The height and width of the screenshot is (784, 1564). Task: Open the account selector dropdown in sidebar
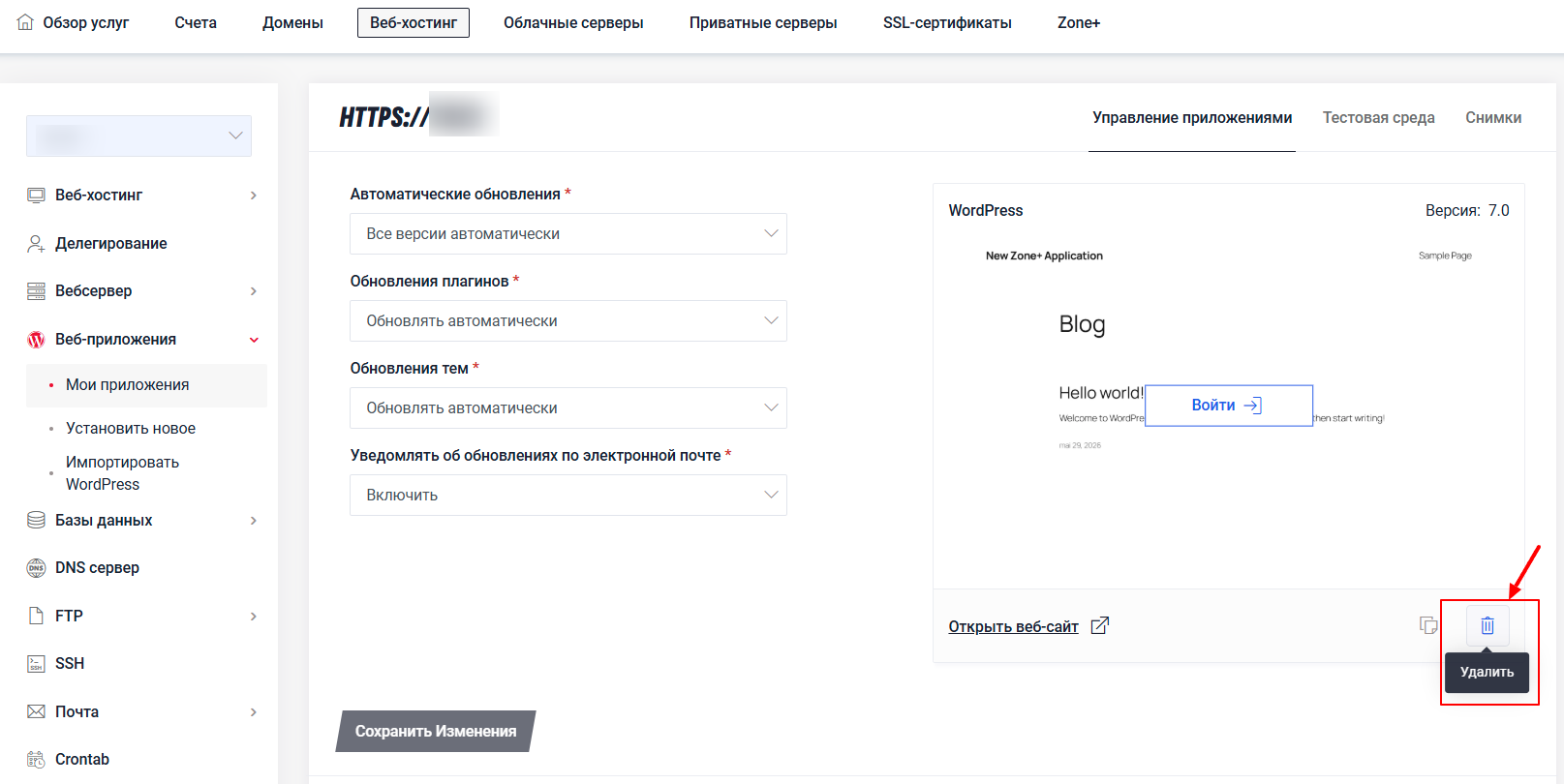(138, 136)
